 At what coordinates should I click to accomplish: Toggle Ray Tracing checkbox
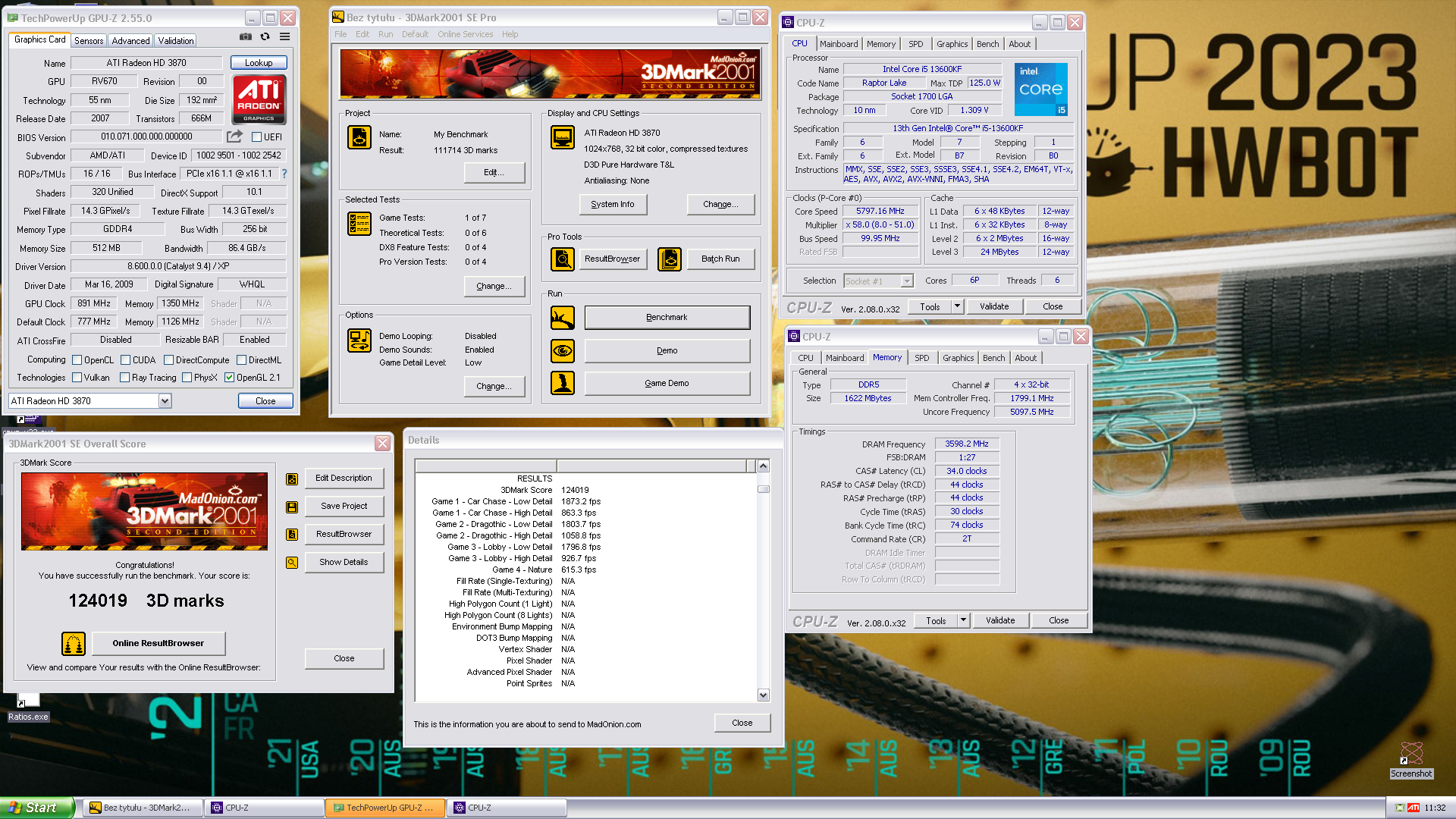point(124,378)
